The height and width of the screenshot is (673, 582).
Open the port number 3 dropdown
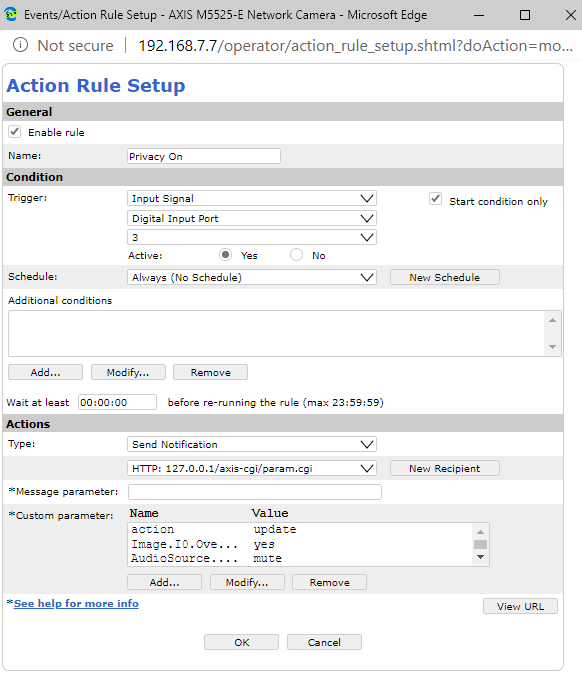coord(252,237)
